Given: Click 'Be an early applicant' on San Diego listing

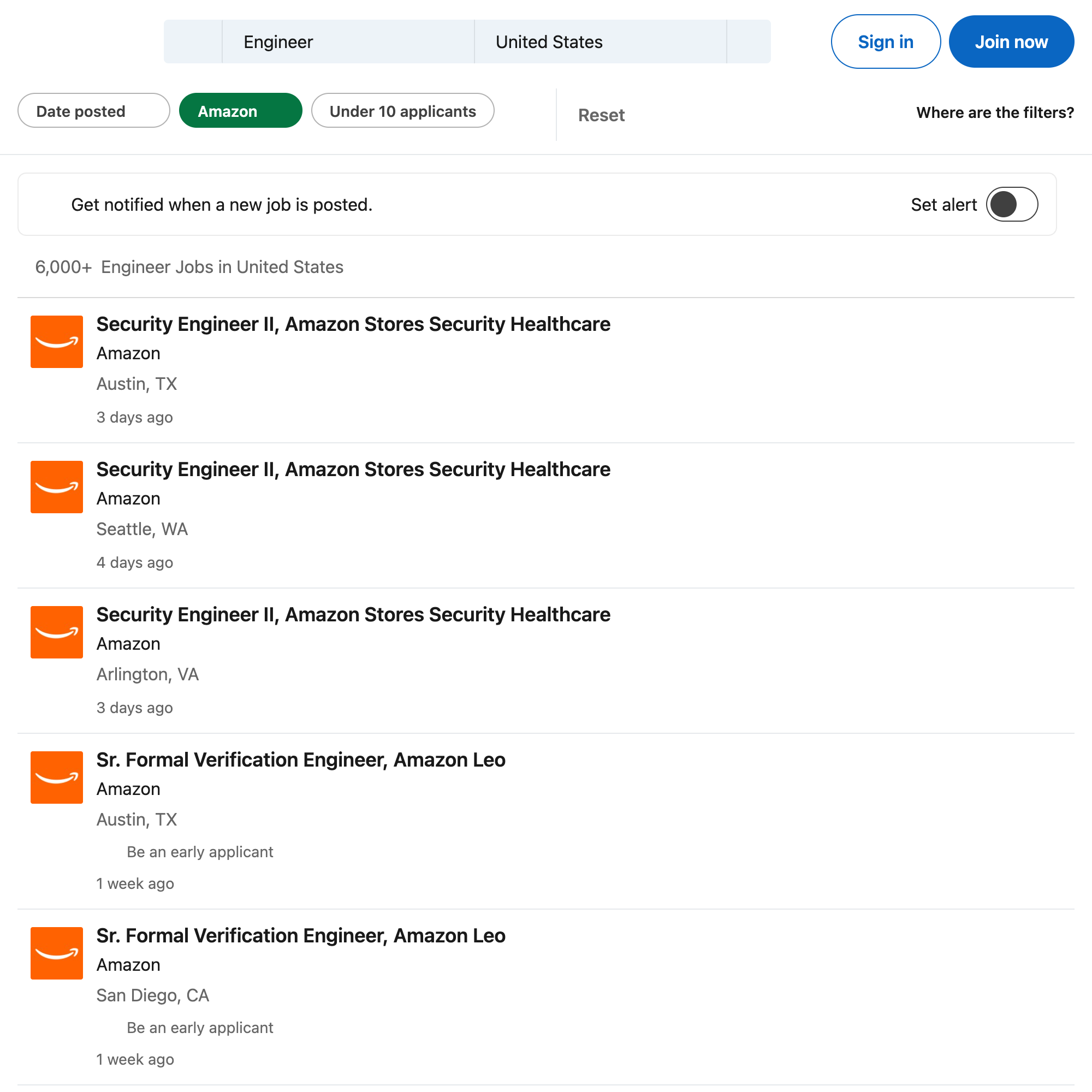Looking at the screenshot, I should (199, 1028).
